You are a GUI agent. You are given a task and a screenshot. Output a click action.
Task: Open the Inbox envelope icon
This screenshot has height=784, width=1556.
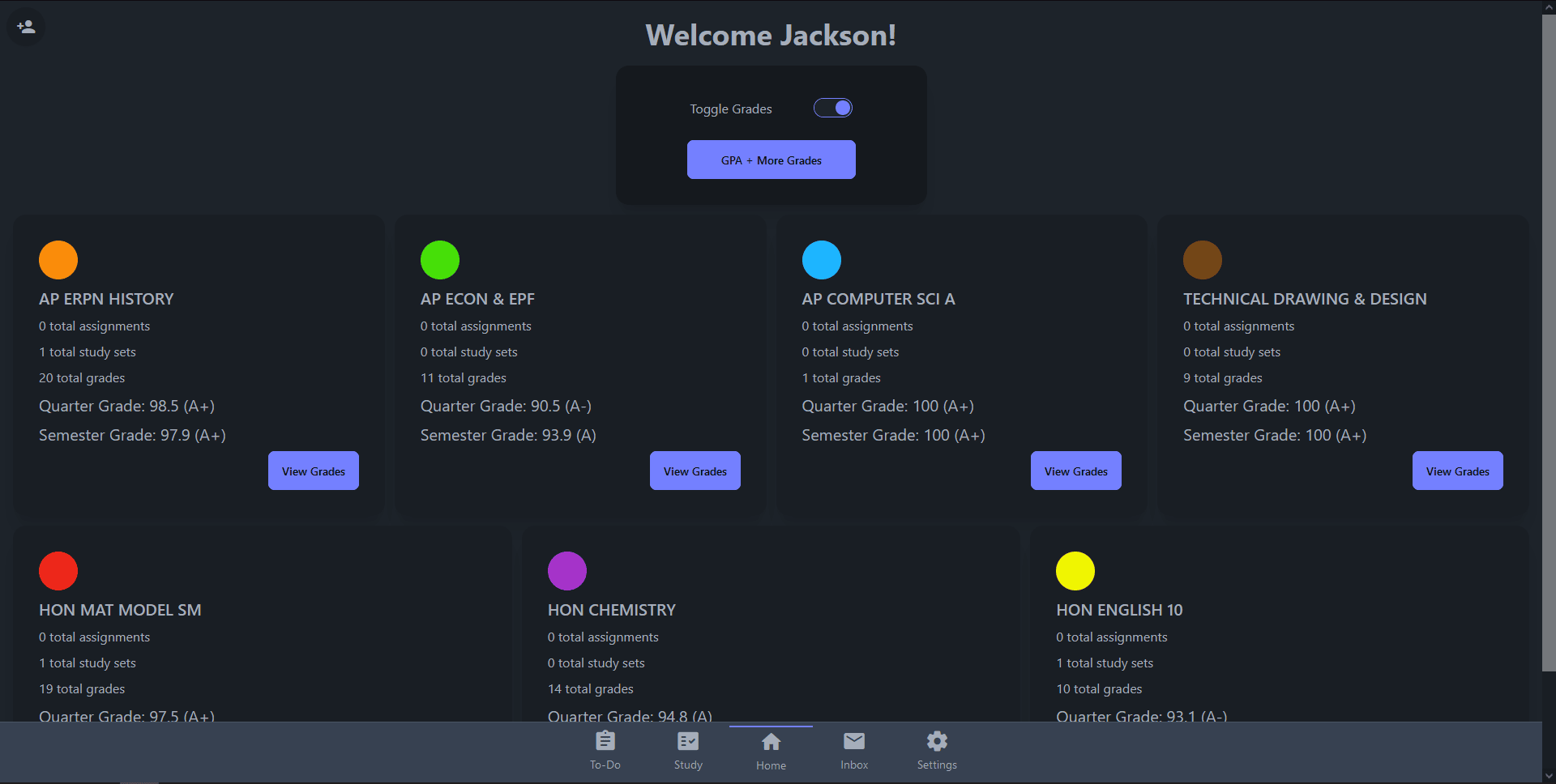[x=854, y=741]
